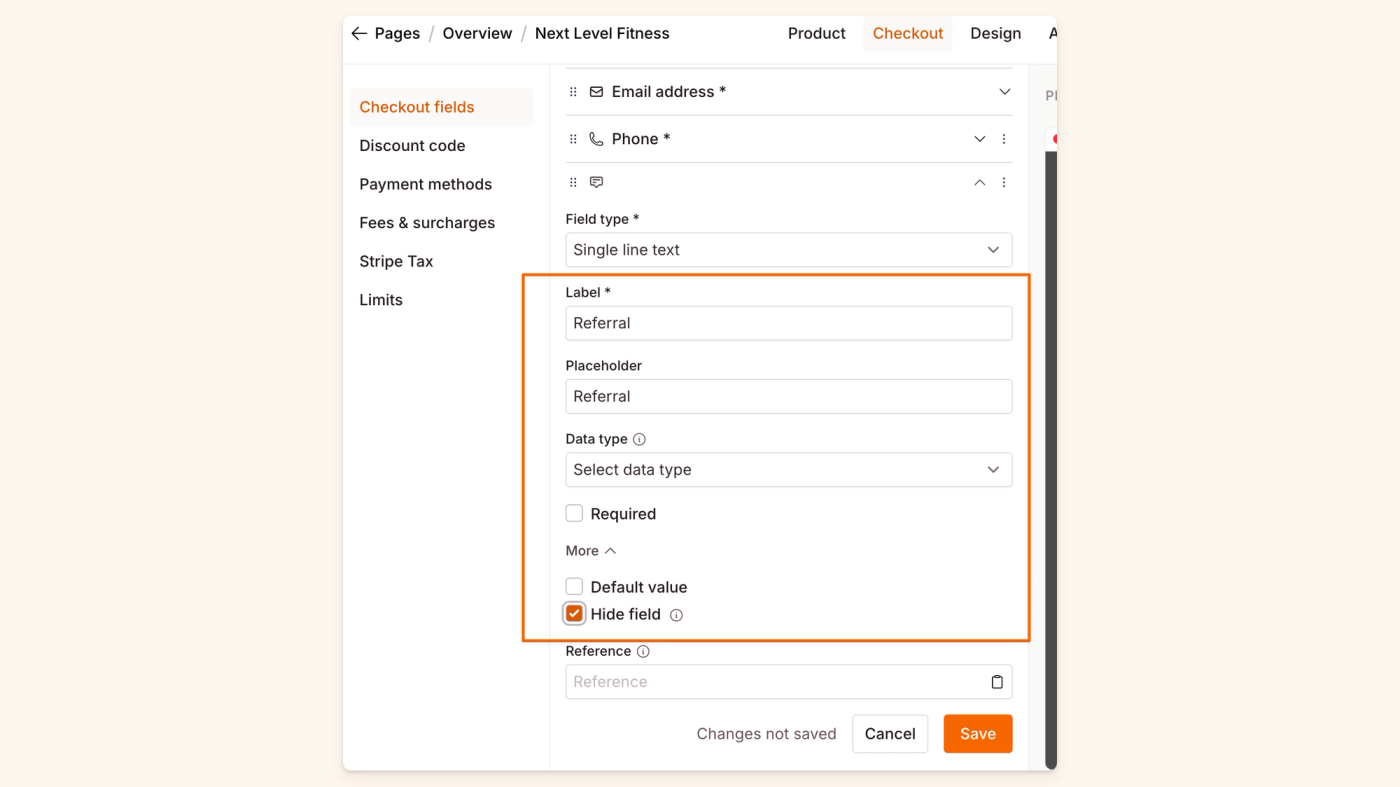Expand the Phone field row

(x=979, y=139)
